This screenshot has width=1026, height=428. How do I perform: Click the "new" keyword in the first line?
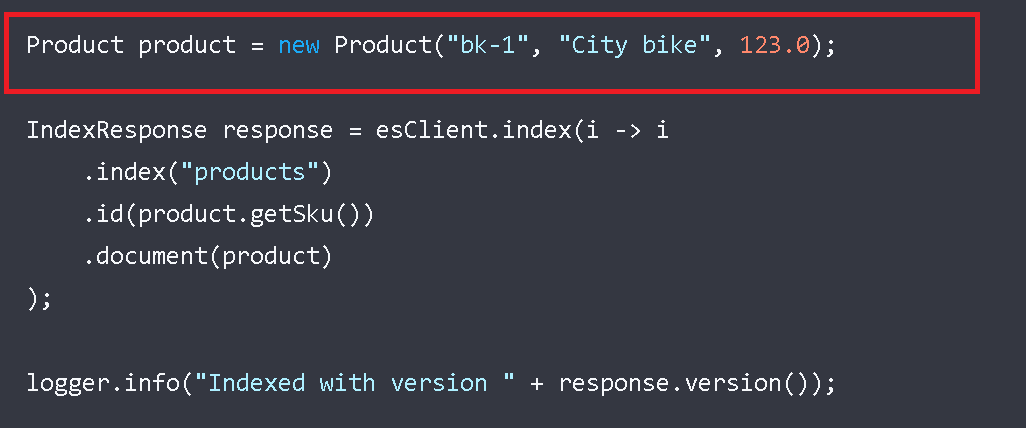click(299, 46)
